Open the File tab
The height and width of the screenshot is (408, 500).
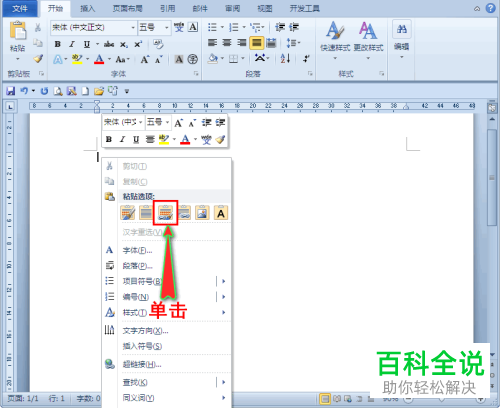coord(20,8)
